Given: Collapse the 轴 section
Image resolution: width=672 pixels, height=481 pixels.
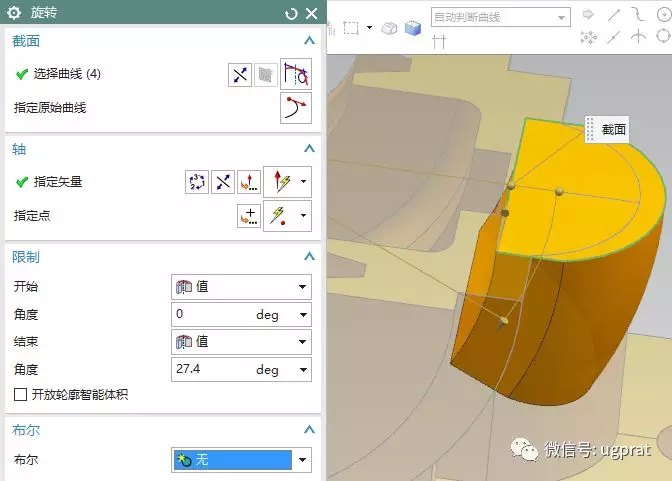Looking at the screenshot, I should [x=309, y=149].
